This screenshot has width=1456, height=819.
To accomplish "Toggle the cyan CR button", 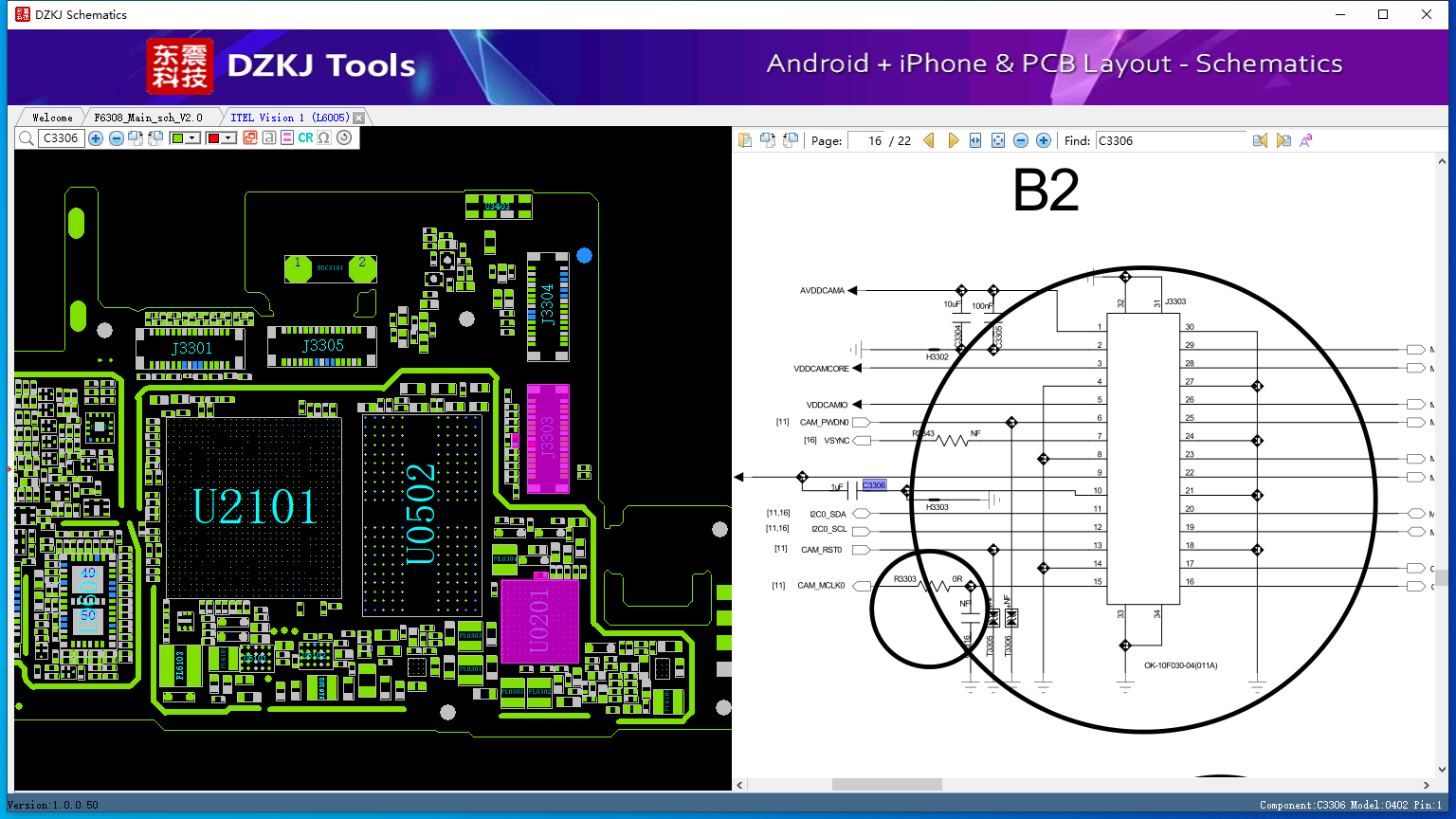I will (x=305, y=138).
